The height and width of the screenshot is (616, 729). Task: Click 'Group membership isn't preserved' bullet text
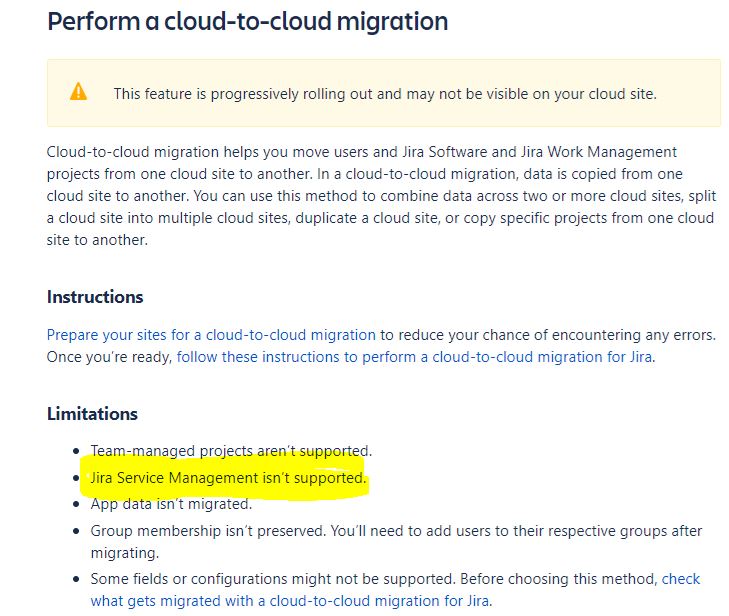(x=396, y=542)
